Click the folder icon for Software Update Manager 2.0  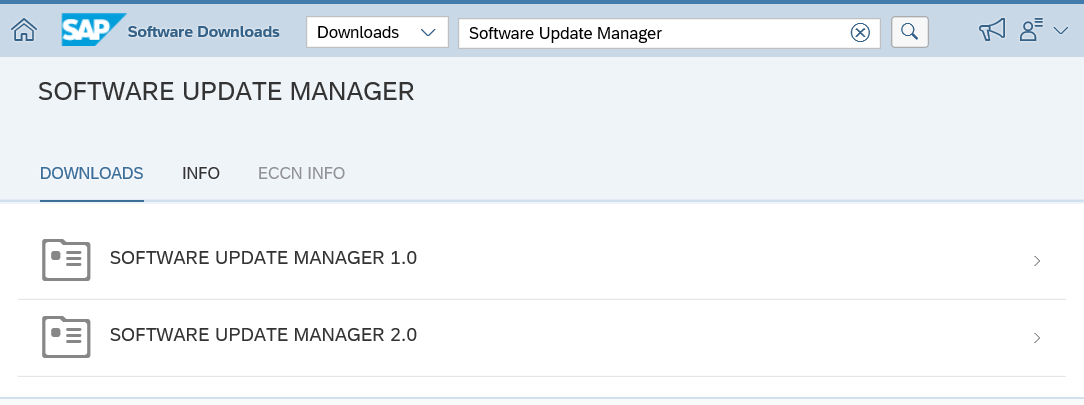pyautogui.click(x=66, y=337)
